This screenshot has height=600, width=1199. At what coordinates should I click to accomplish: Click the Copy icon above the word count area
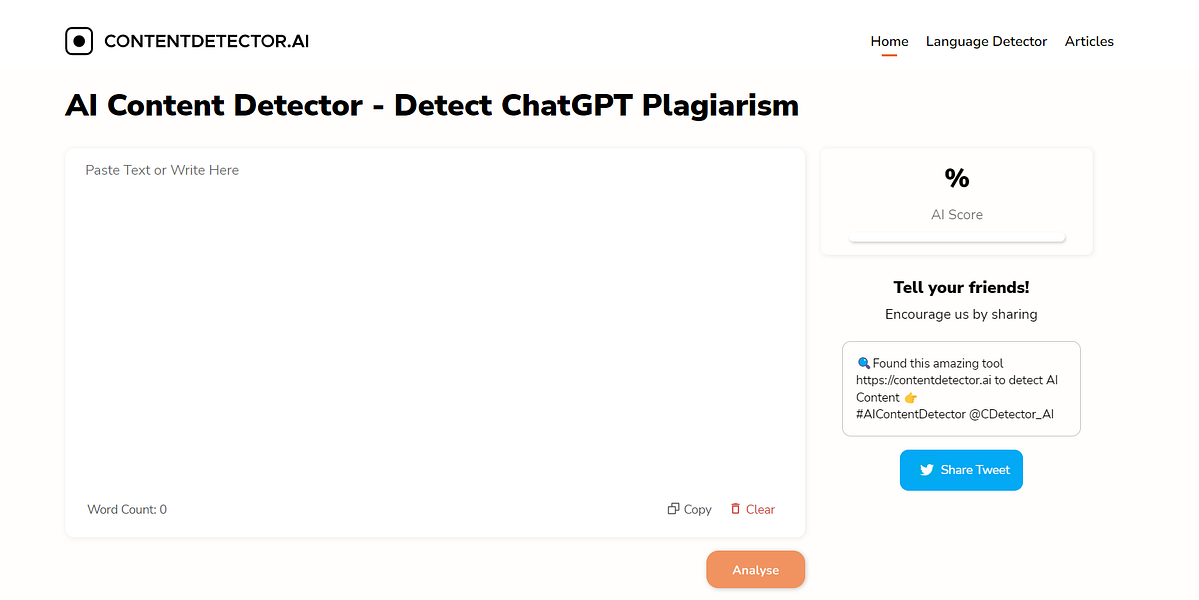[674, 509]
